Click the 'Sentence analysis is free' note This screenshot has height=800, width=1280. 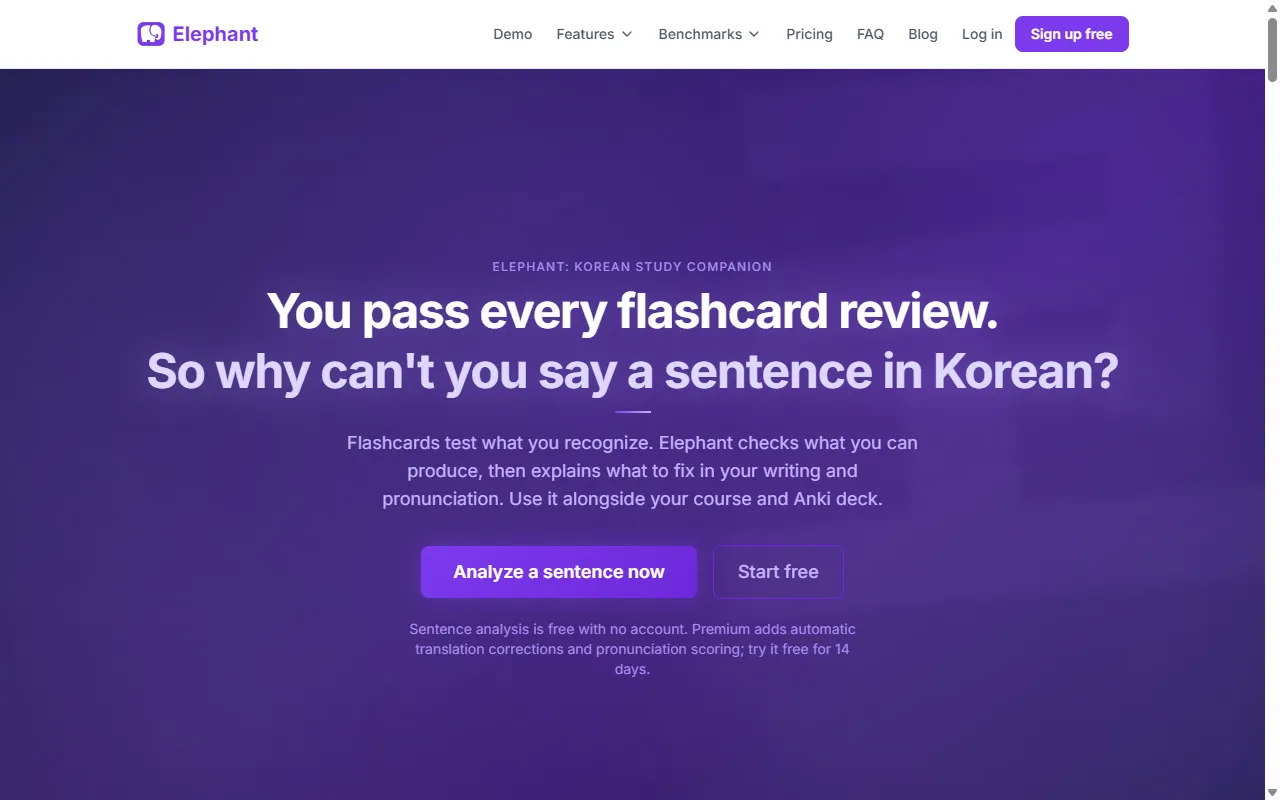tap(632, 649)
